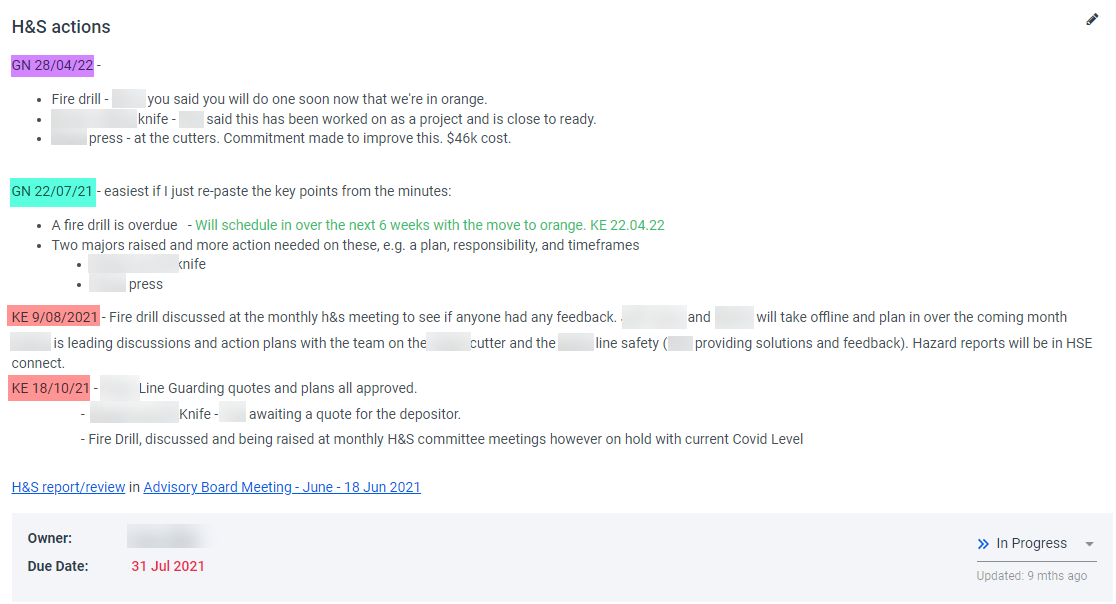1116x604 pixels.
Task: Click the teal GN 22/07/21 tag
Action: 52,191
